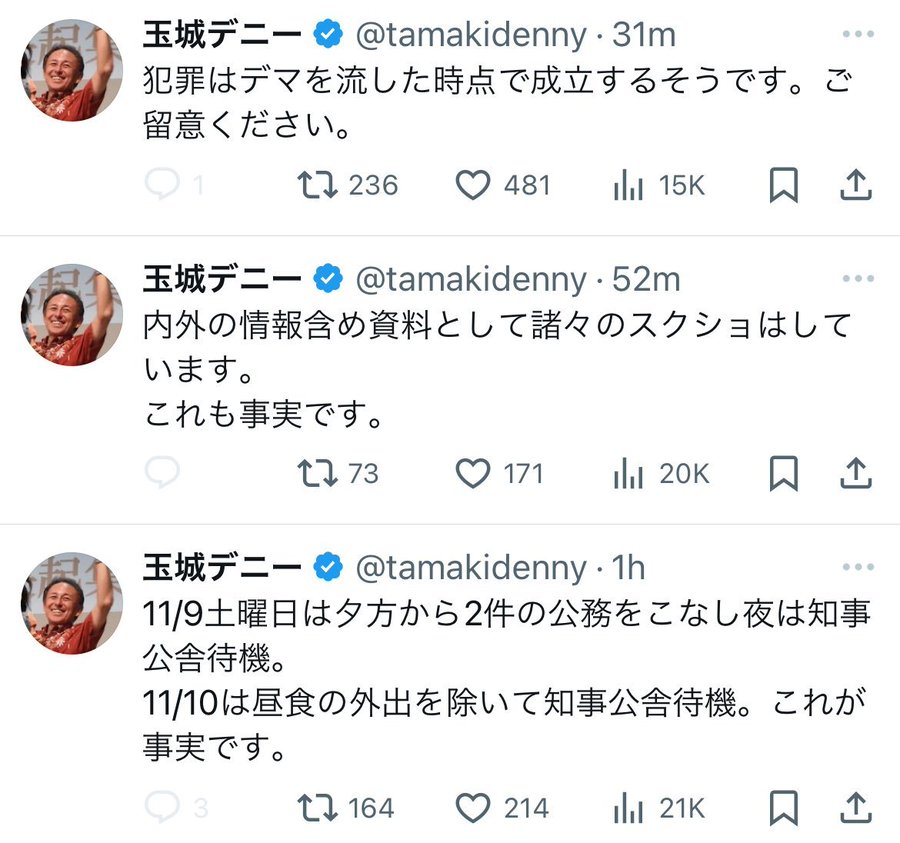Reply to the 31m tweet
The height and width of the screenshot is (843, 900).
coord(162,185)
